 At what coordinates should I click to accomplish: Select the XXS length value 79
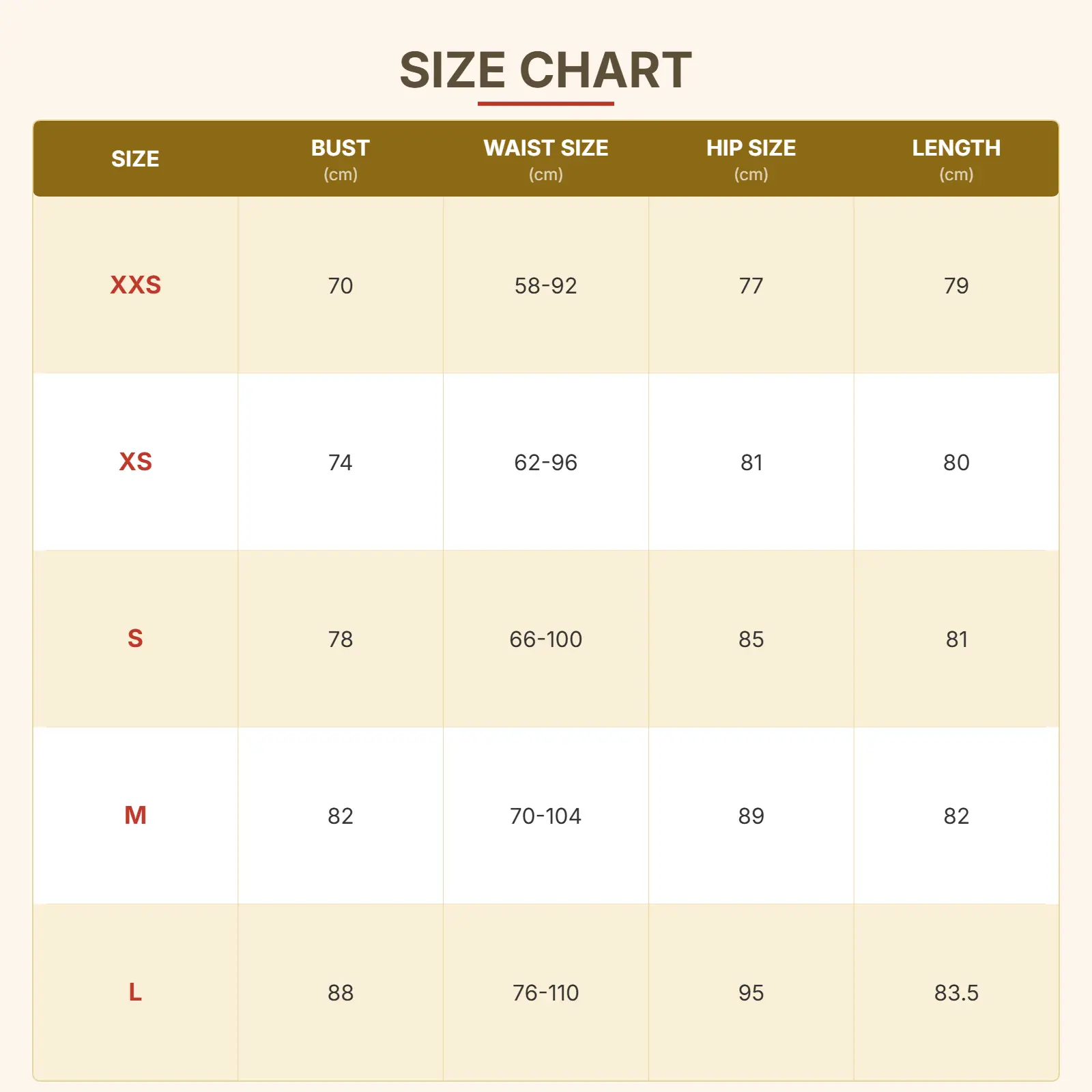(955, 286)
